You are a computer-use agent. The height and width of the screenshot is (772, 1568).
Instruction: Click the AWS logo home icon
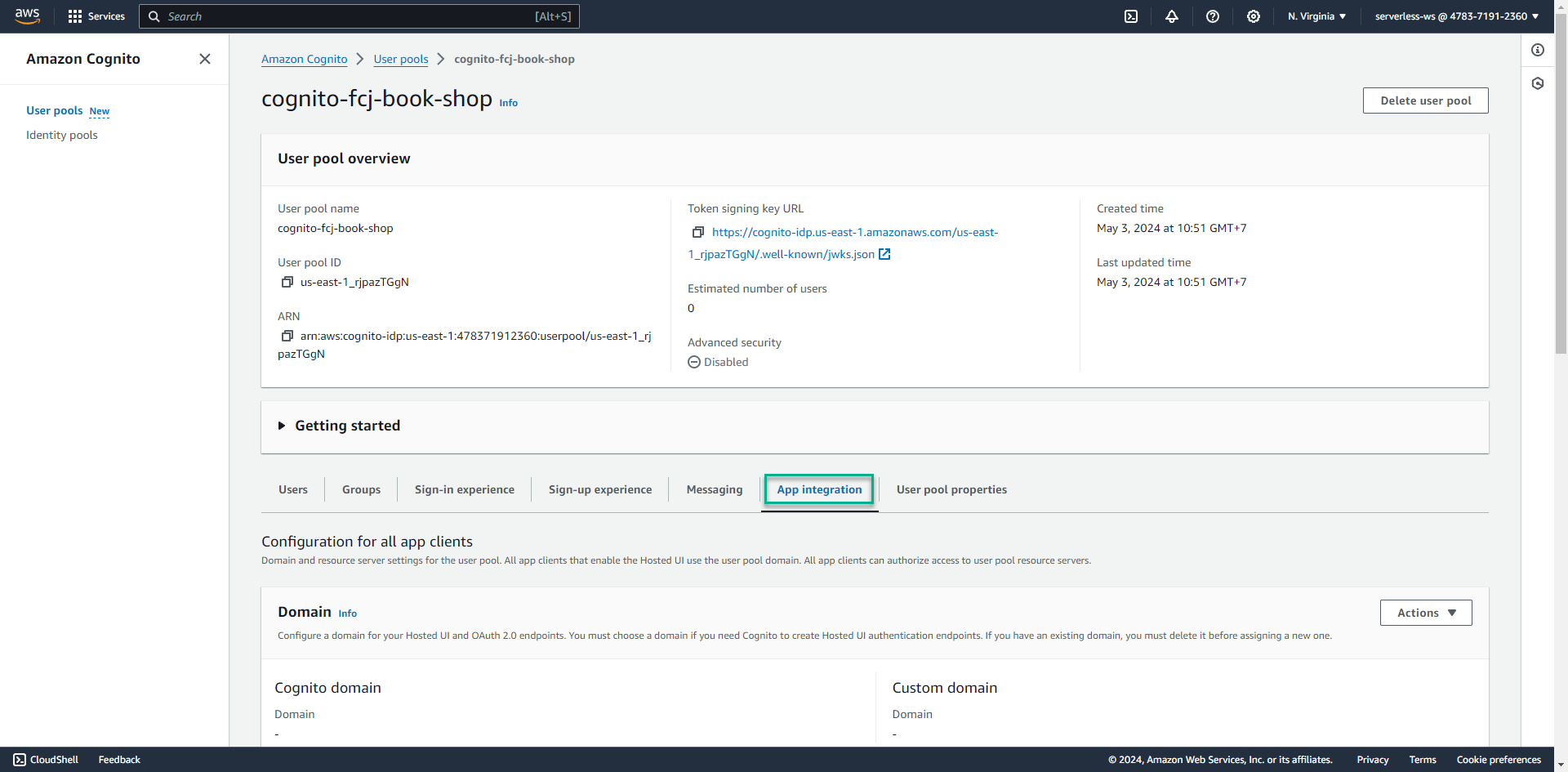pos(27,16)
